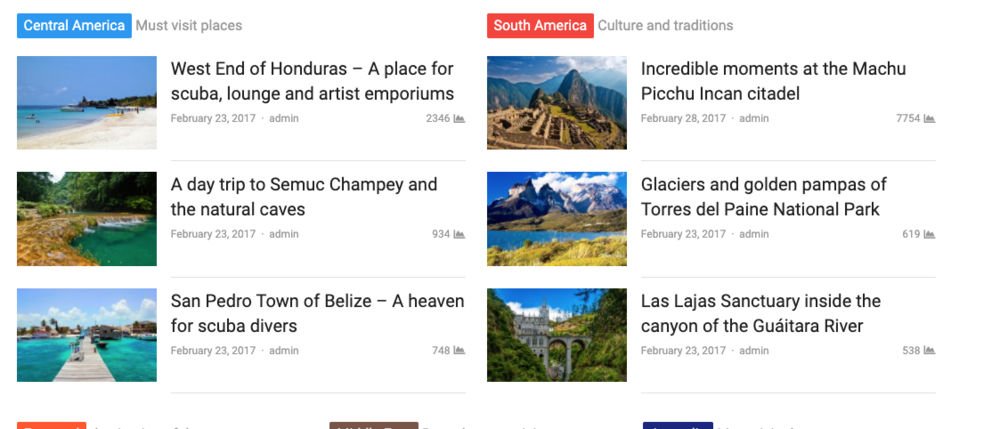Viewport: 1000px width, 429px height.
Task: Open Torres del Paine National Park article
Action: click(x=764, y=197)
